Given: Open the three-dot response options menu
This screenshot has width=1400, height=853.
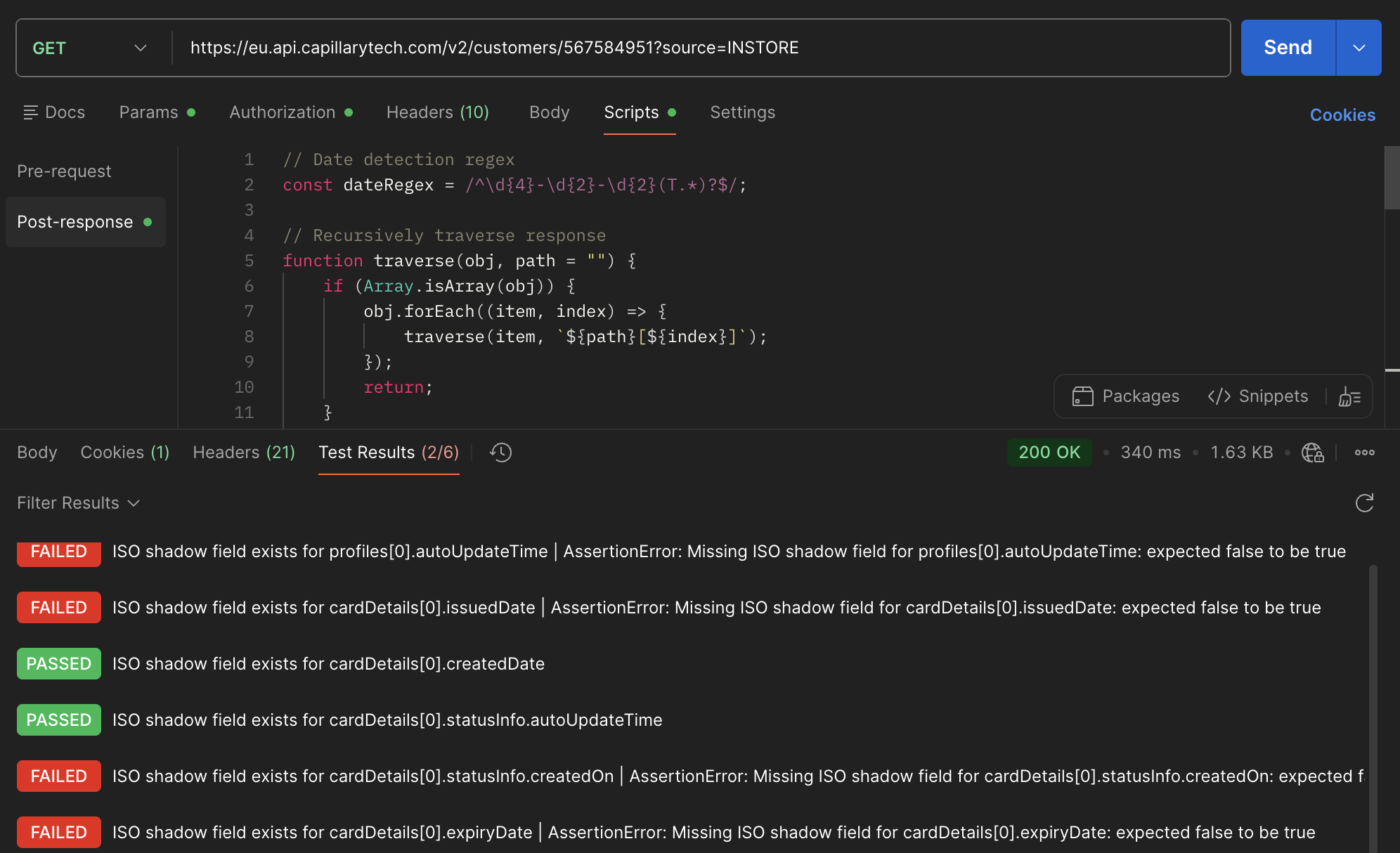Looking at the screenshot, I should tap(1364, 452).
